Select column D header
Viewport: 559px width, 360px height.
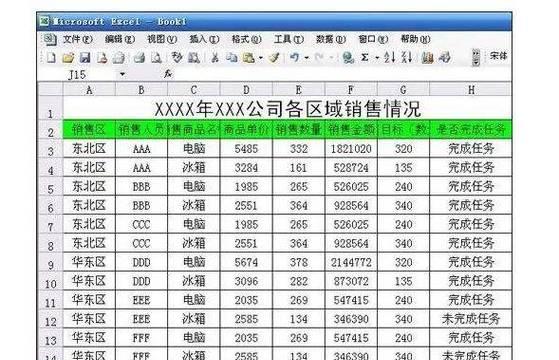246,89
